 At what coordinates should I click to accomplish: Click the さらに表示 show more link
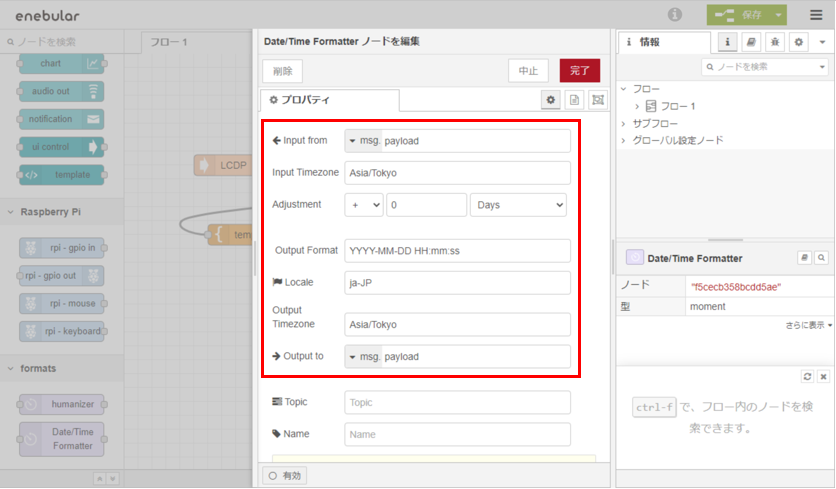point(808,325)
